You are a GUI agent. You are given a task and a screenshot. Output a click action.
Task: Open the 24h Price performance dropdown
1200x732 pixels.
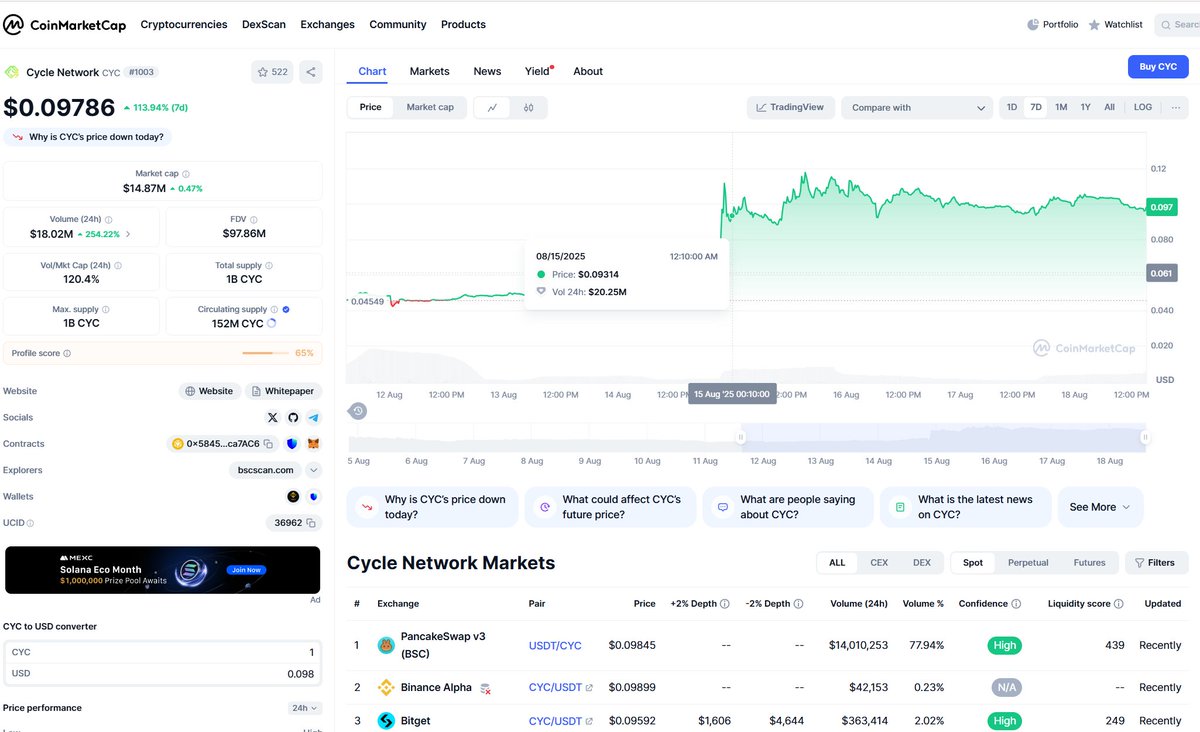[x=305, y=708]
